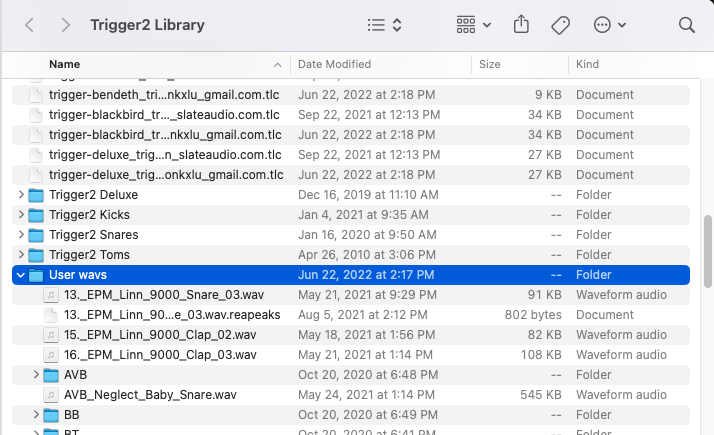Collapse the User wavs folder
The image size is (714, 435).
click(20, 275)
